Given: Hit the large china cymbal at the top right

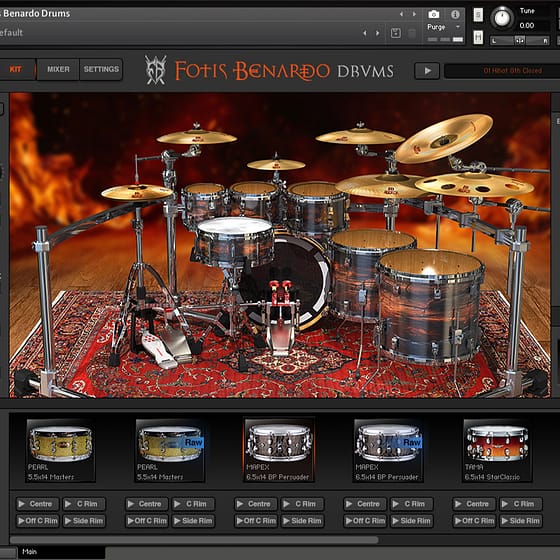Looking at the screenshot, I should point(444,139).
